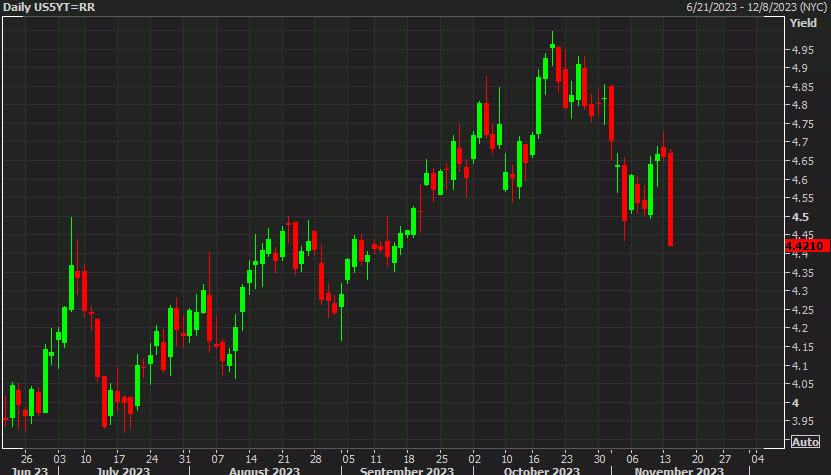Click the 04 date tick in December
This screenshot has width=831, height=475.
(x=757, y=459)
